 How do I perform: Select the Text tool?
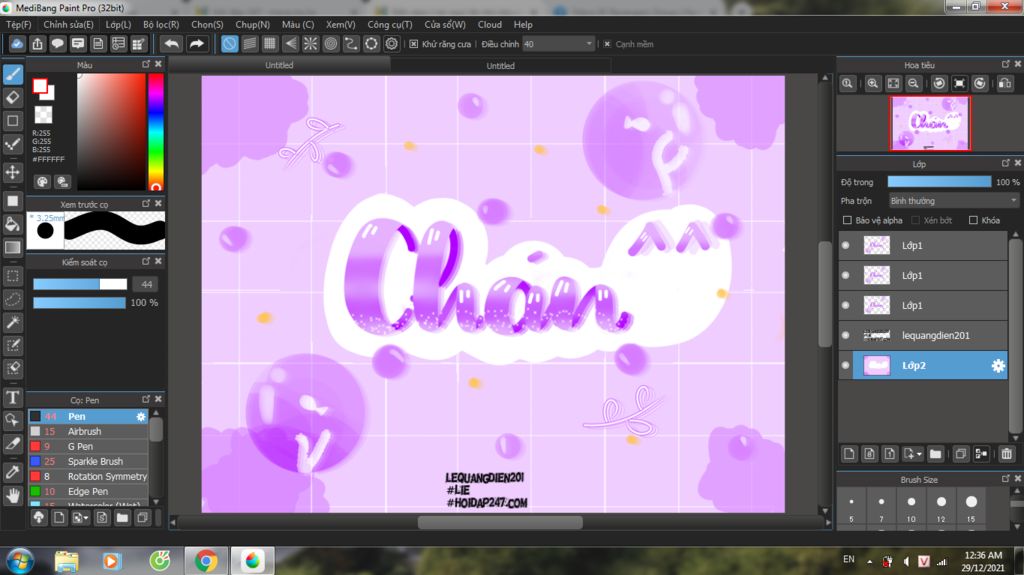13,397
